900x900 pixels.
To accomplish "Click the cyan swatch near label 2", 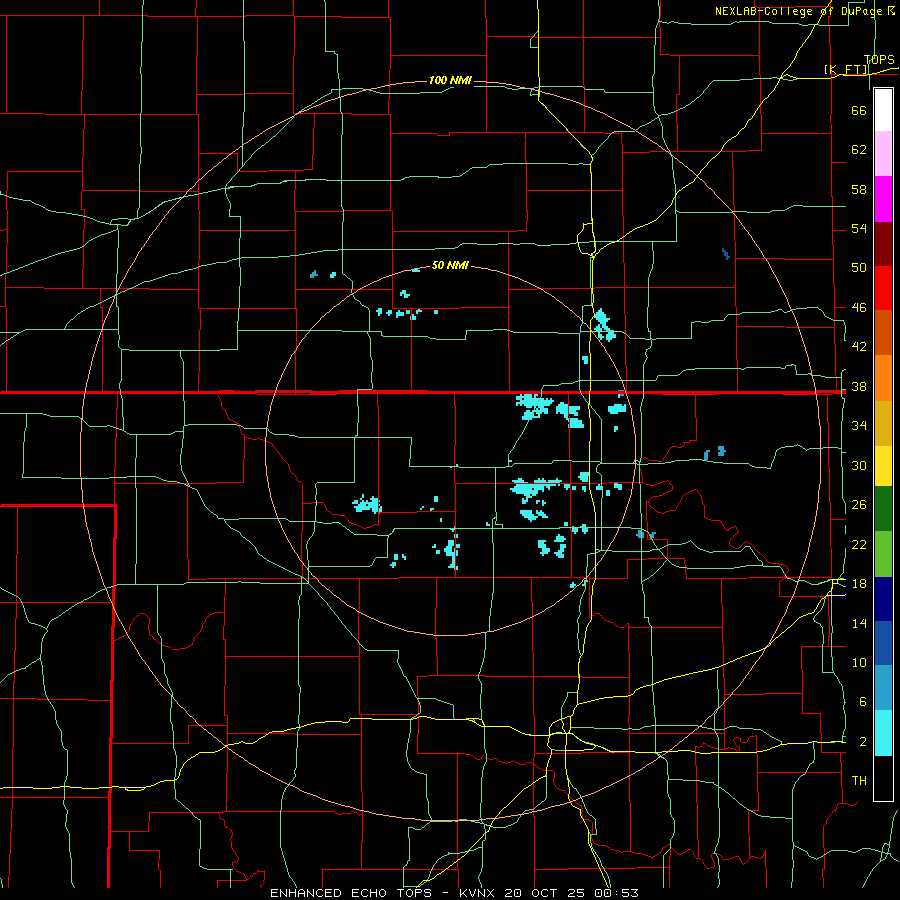I will [883, 733].
